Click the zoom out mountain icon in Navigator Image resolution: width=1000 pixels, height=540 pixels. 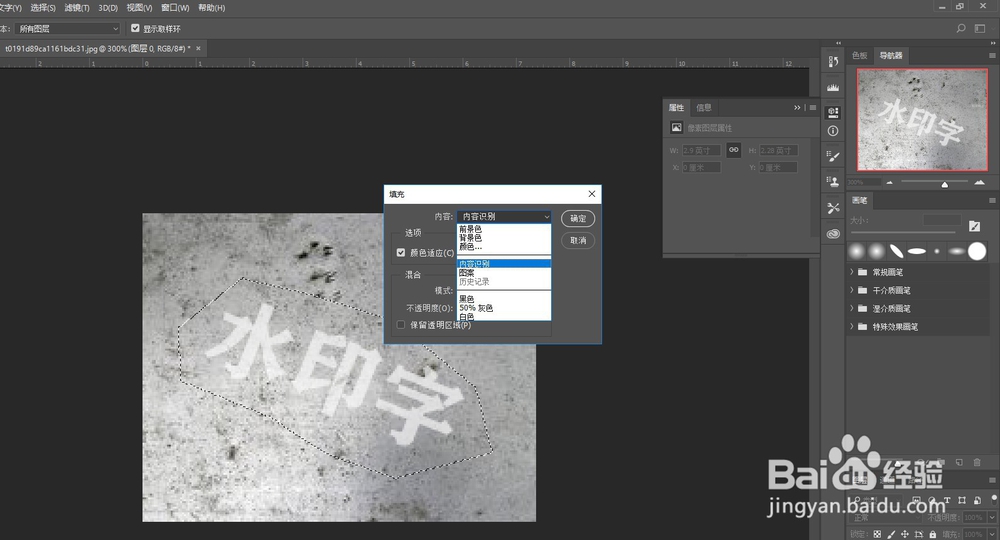pos(890,183)
